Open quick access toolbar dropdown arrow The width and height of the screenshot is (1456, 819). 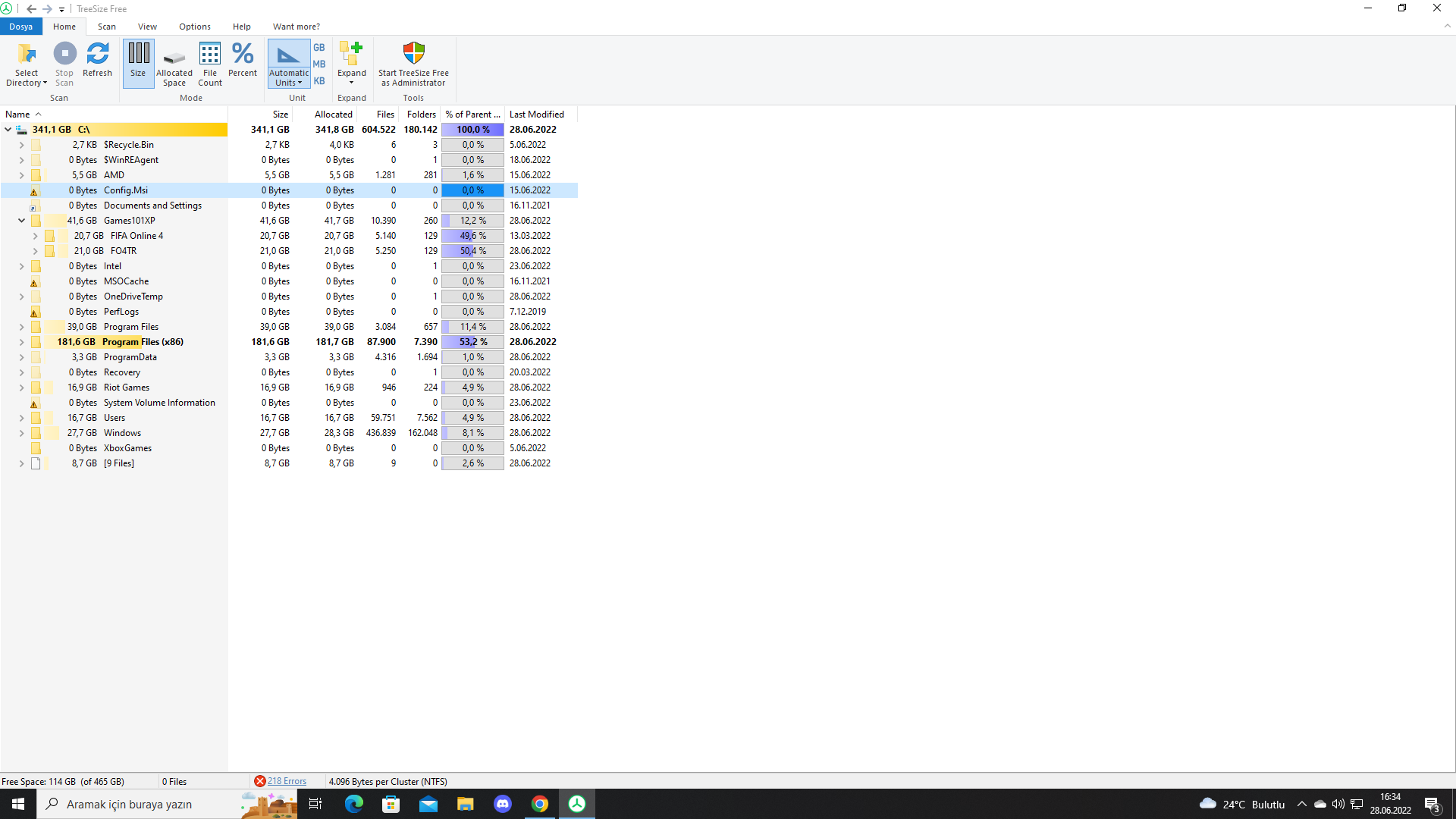(x=62, y=10)
